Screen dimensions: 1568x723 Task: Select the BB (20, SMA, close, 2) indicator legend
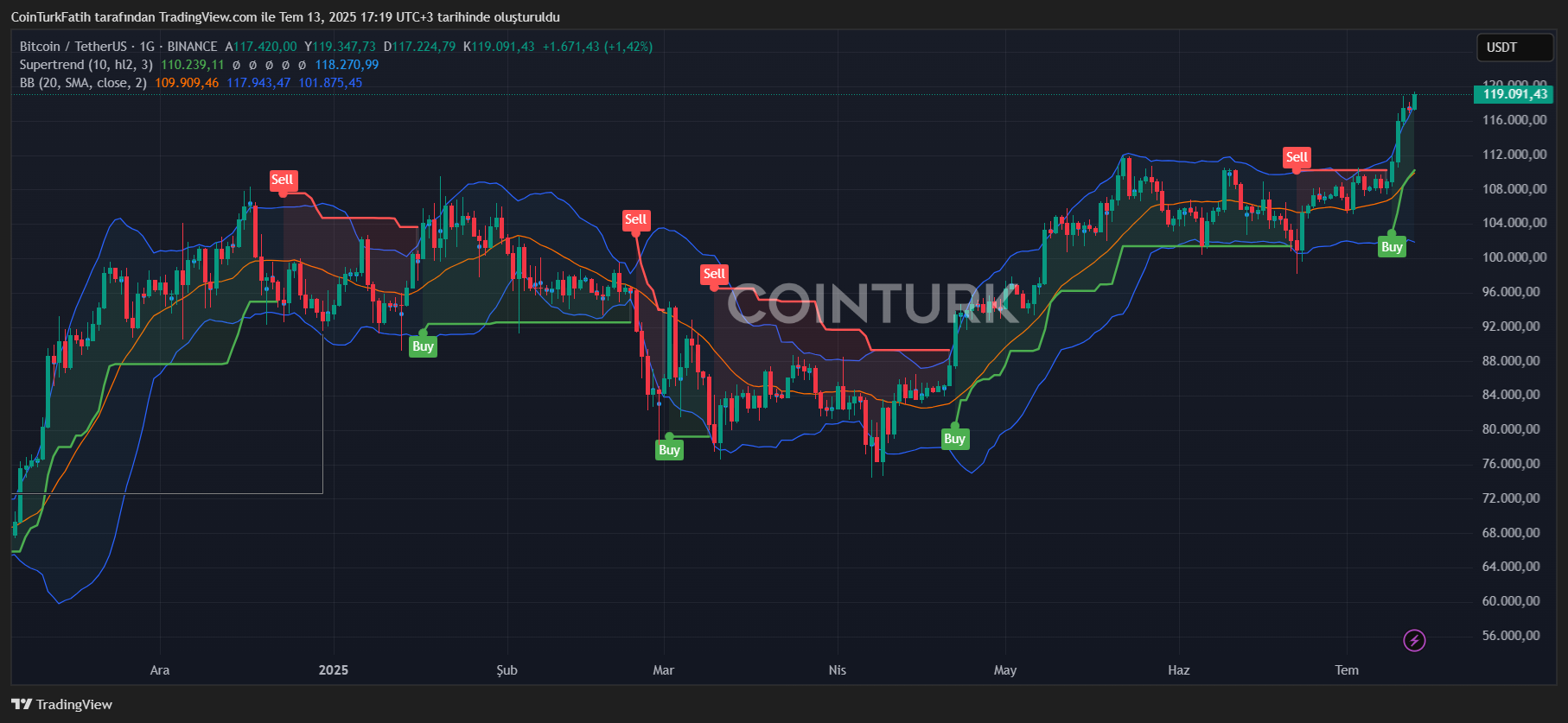tap(83, 83)
